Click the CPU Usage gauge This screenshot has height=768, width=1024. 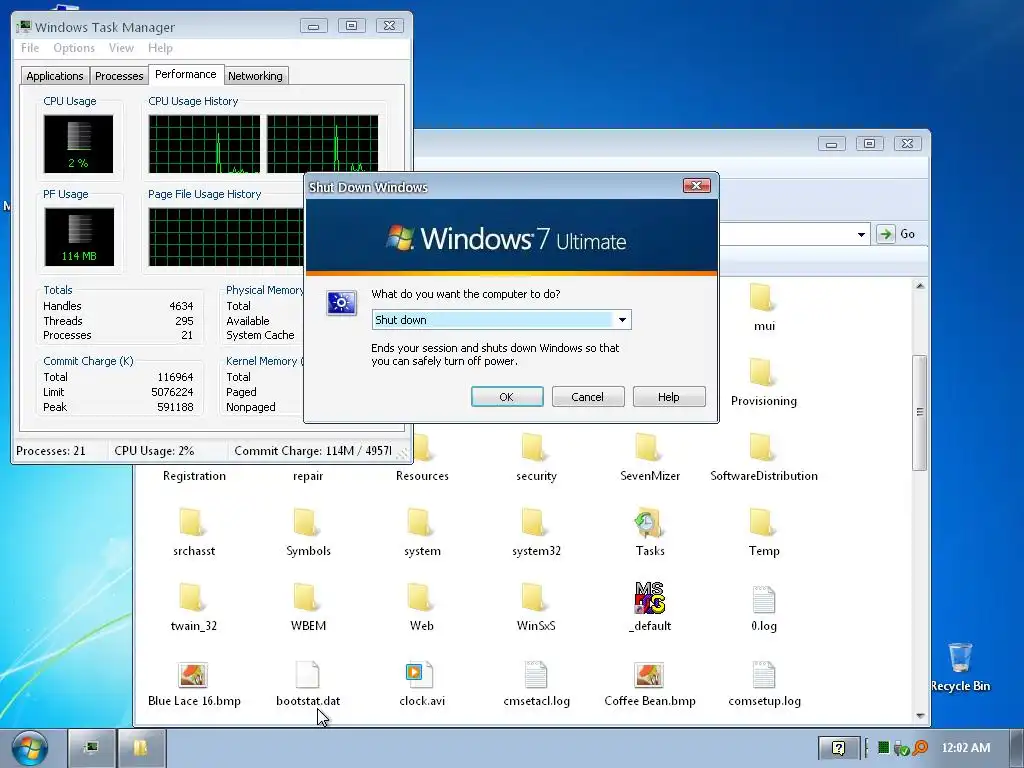tap(78, 144)
